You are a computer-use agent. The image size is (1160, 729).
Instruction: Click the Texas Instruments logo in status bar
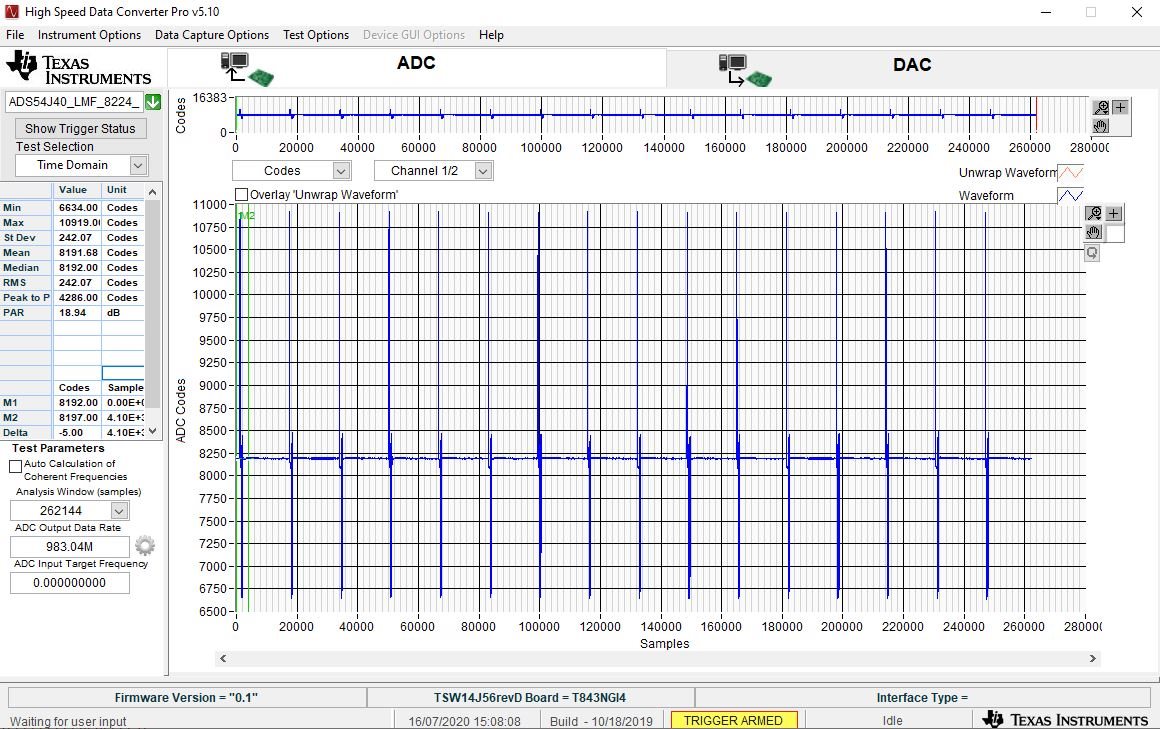coord(1065,719)
